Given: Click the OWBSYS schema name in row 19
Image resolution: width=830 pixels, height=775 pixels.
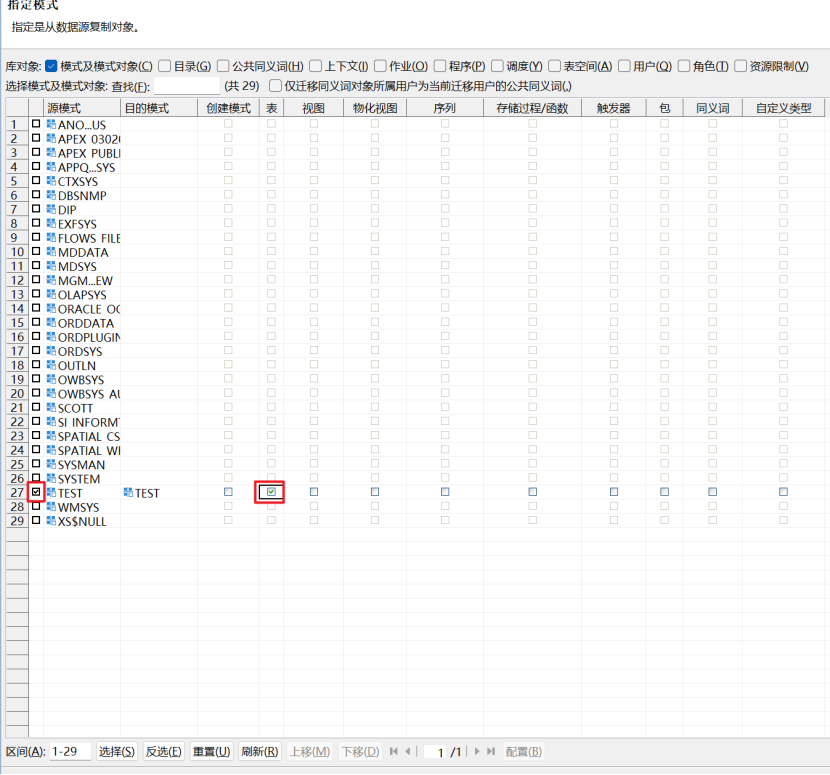Looking at the screenshot, I should 81,380.
